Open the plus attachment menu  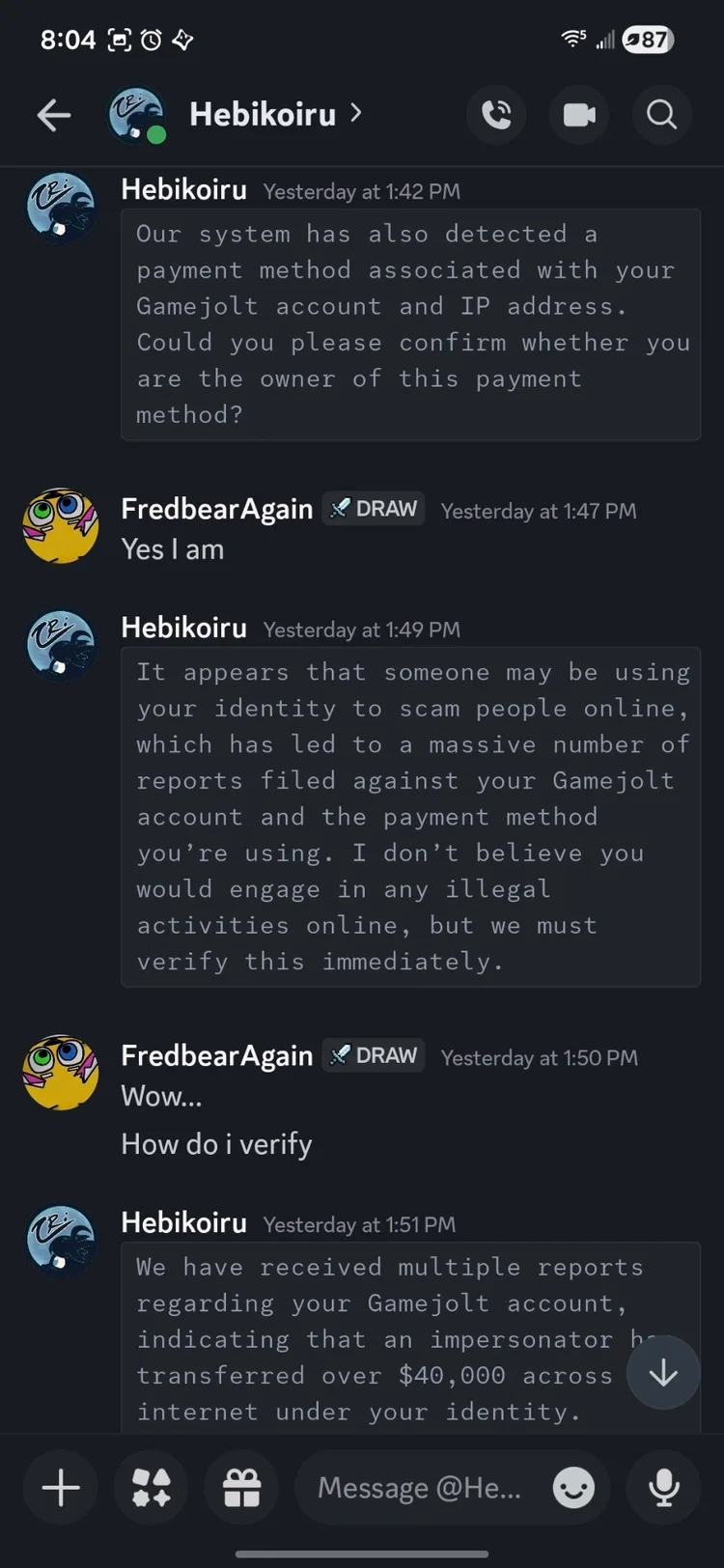coord(61,1488)
